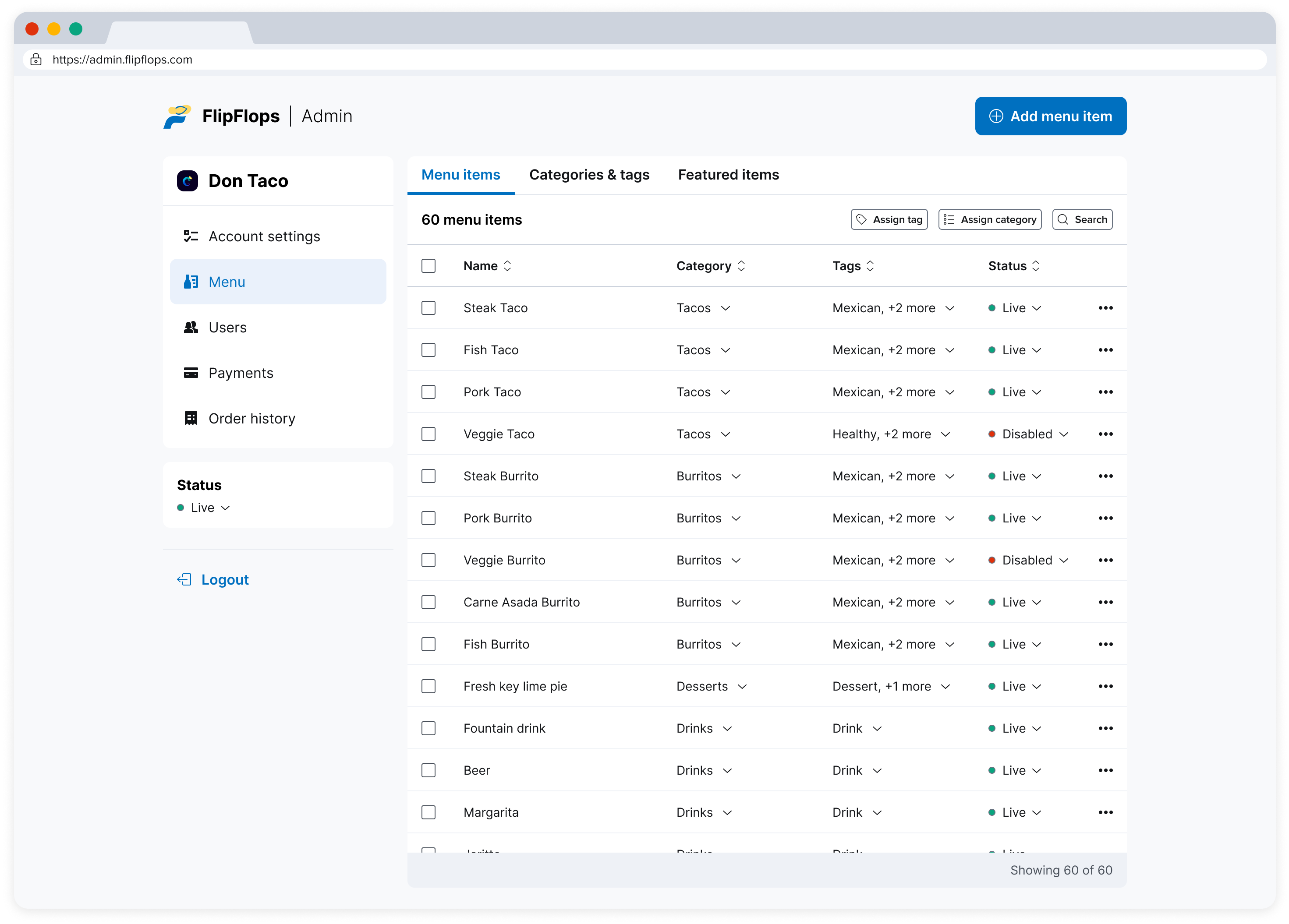
Task: Switch to the Categories & tags tab
Action: (x=589, y=175)
